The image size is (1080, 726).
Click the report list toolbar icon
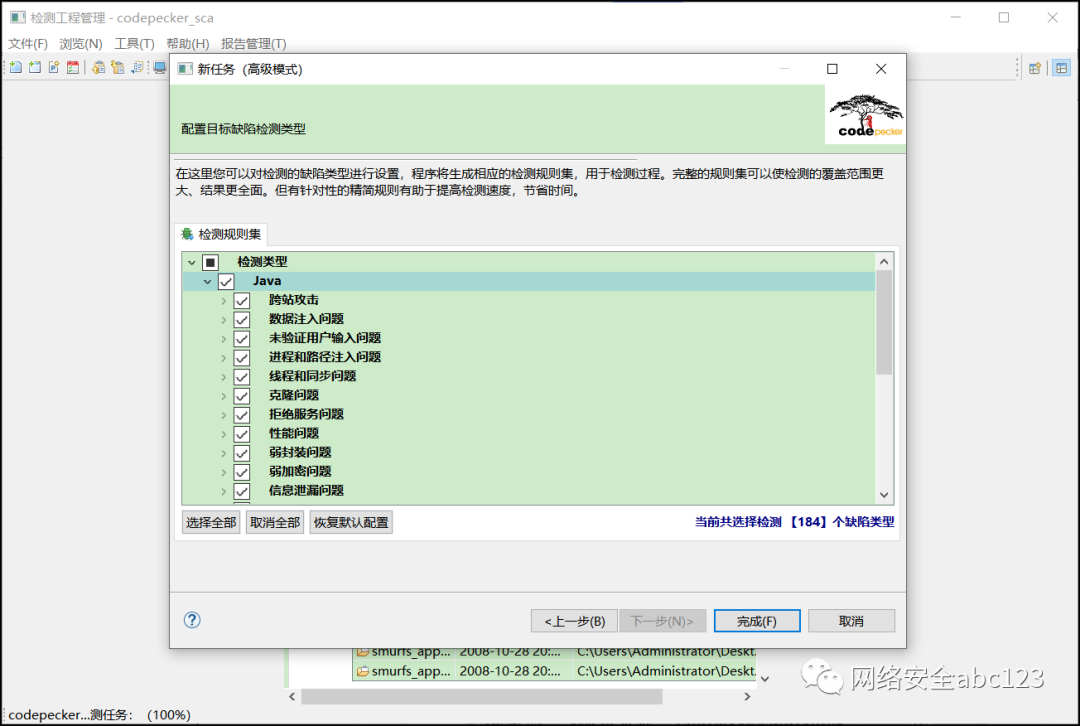click(137, 67)
